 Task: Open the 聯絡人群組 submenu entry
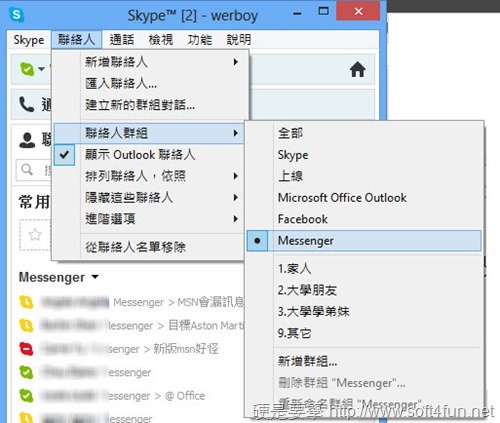click(148, 133)
